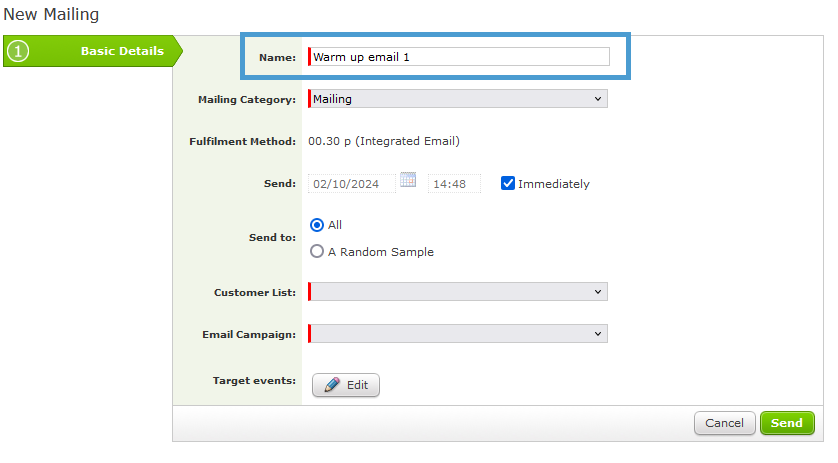Tick the Immediately checkbox
838x463 pixels.
[x=508, y=183]
